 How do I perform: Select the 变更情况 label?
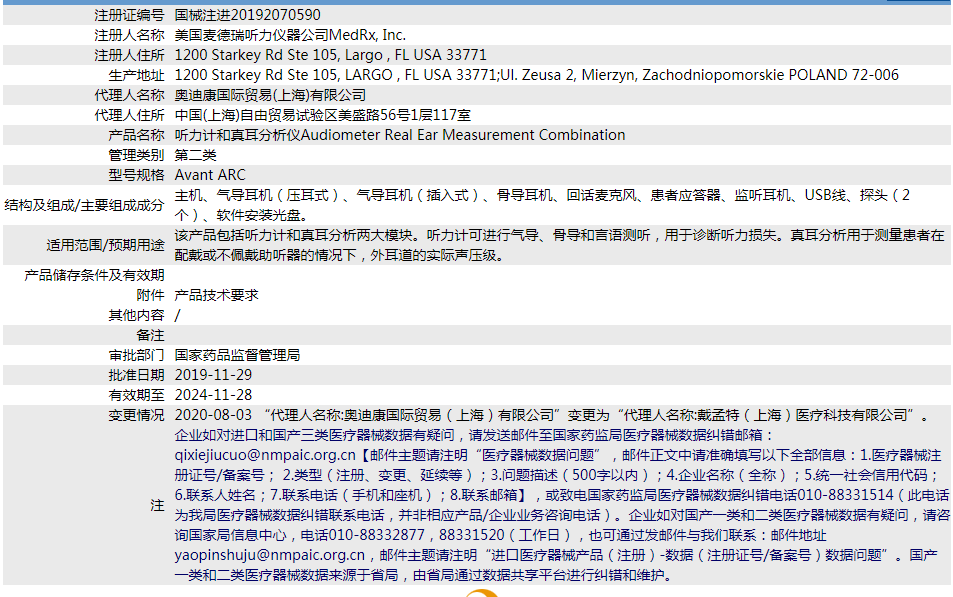[136, 415]
